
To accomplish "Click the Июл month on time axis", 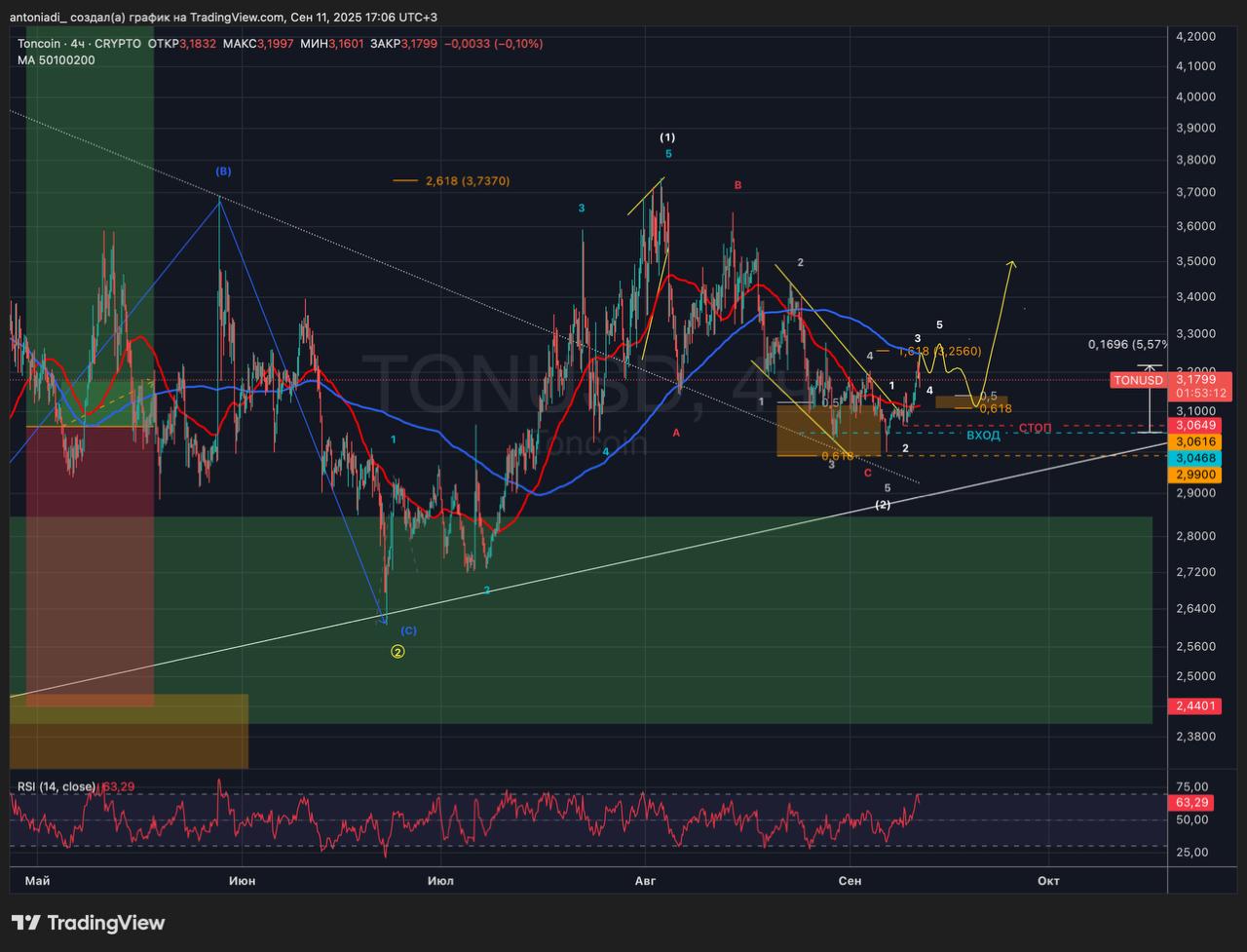I will [x=439, y=881].
